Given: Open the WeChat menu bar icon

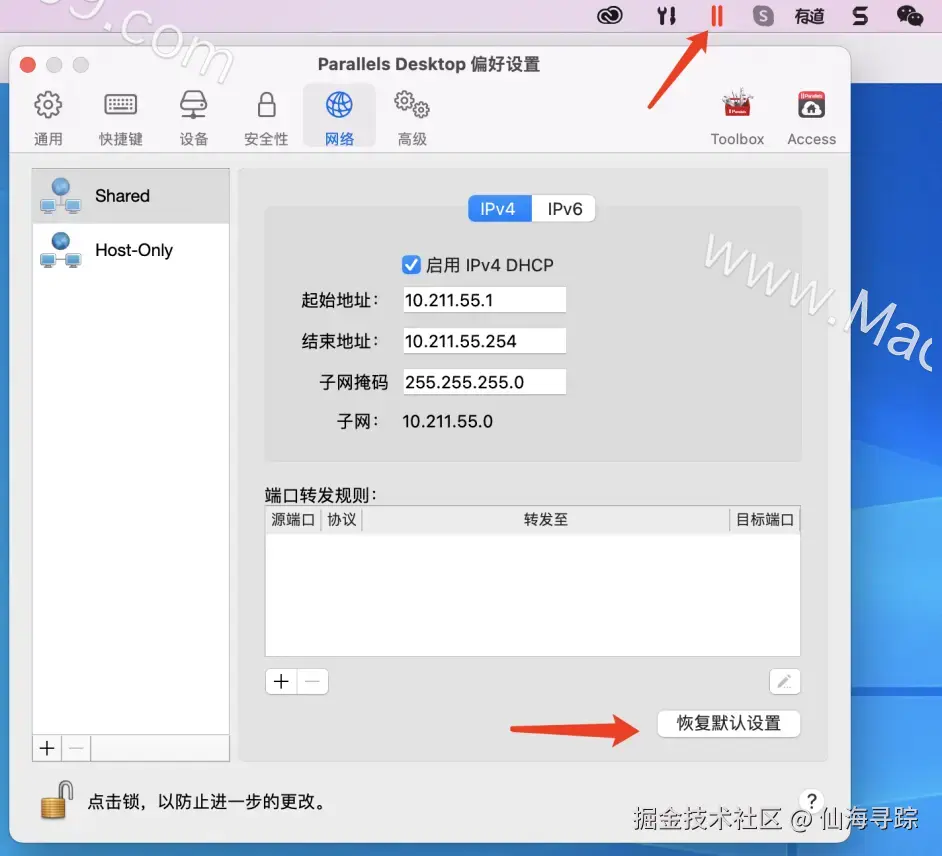Looking at the screenshot, I should [x=910, y=16].
